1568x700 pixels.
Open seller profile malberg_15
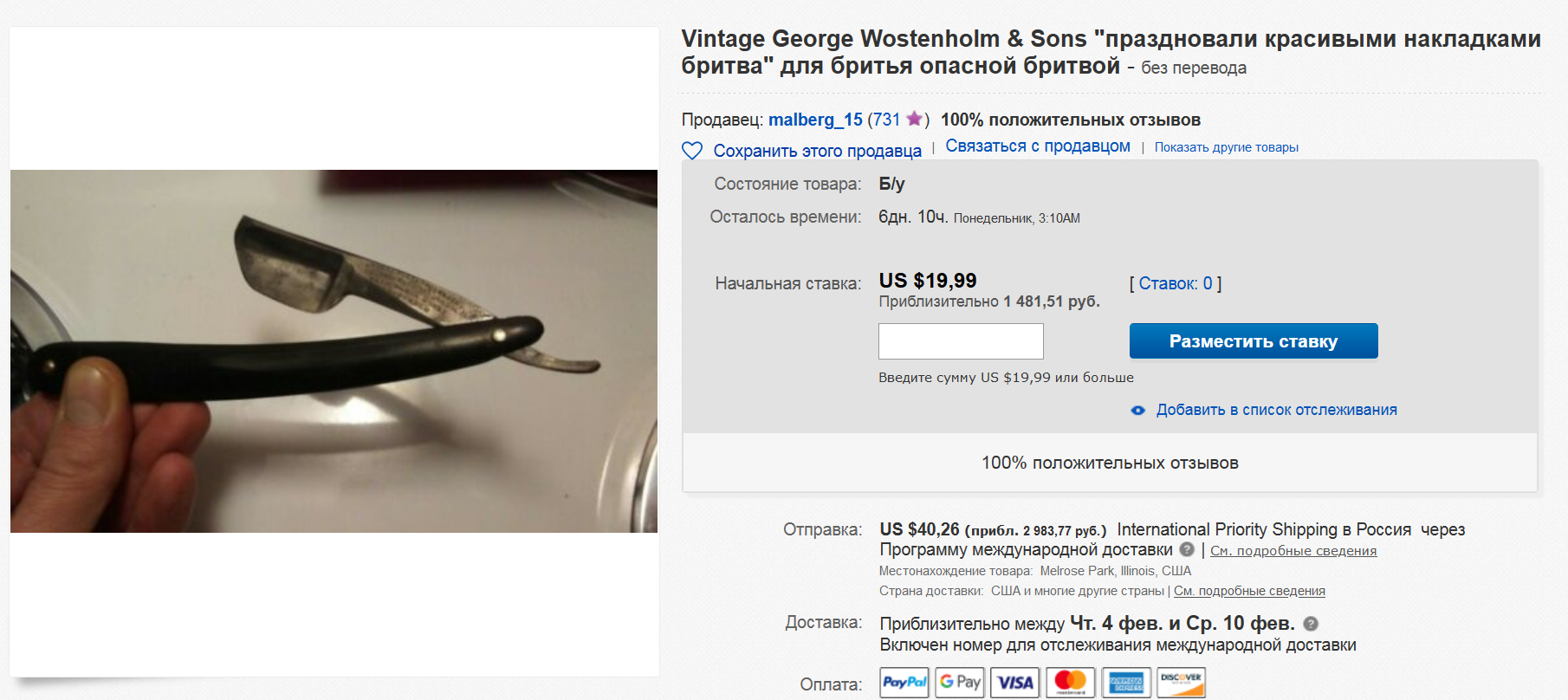(815, 120)
